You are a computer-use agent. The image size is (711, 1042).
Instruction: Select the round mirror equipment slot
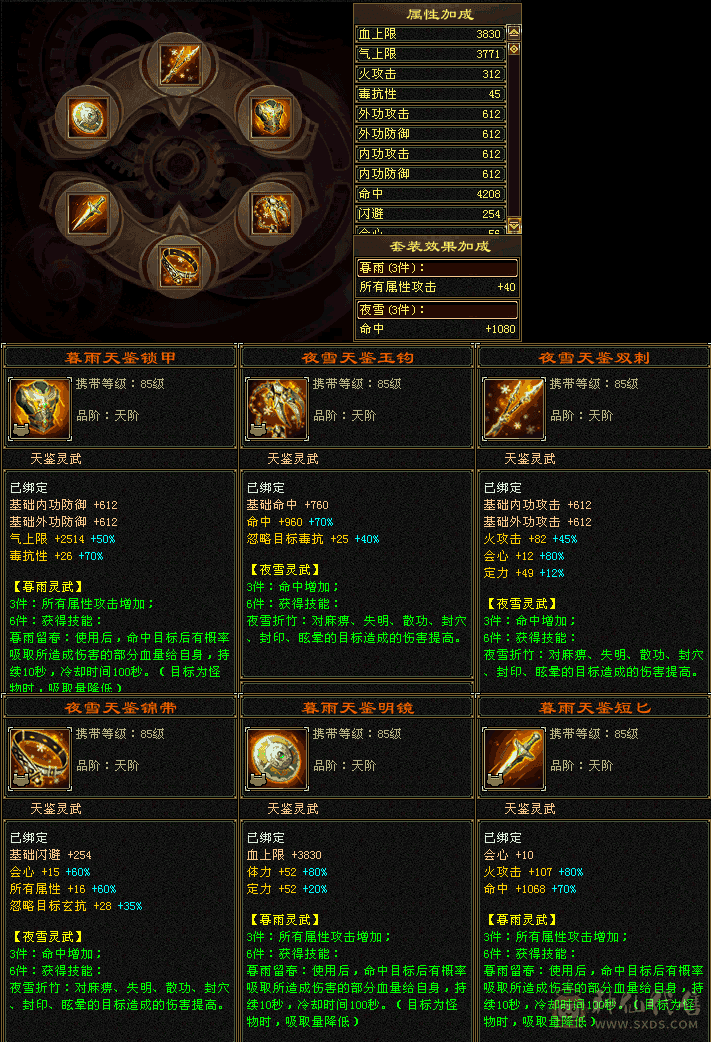pos(88,118)
